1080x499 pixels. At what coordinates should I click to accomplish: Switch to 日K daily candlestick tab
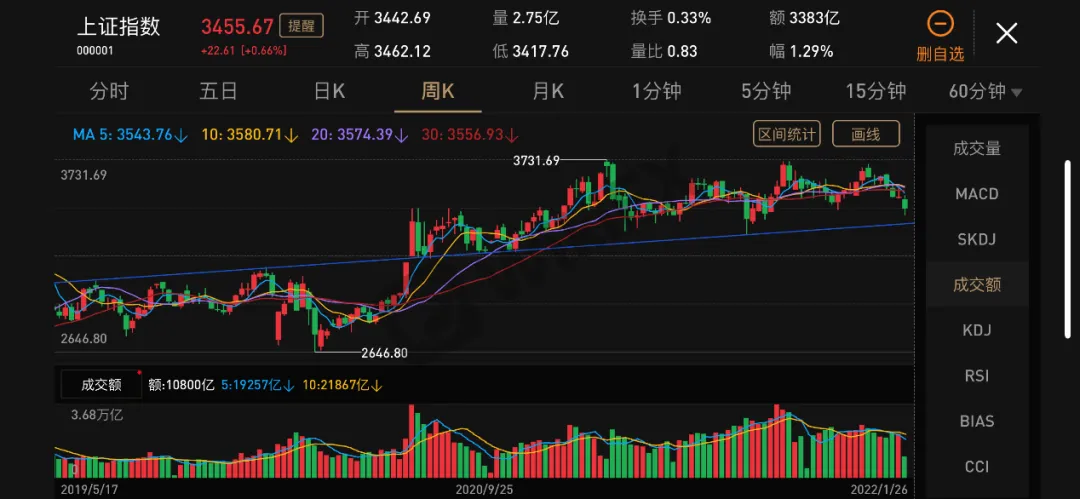329,92
